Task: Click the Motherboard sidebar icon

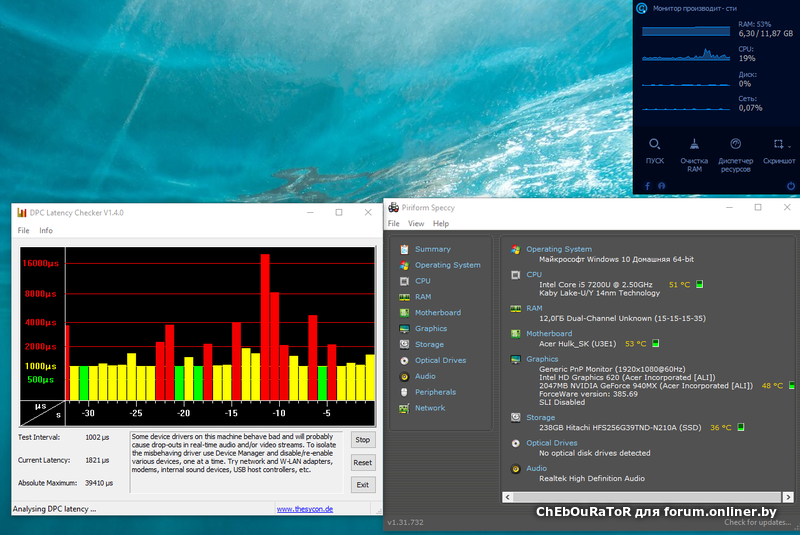Action: click(404, 313)
